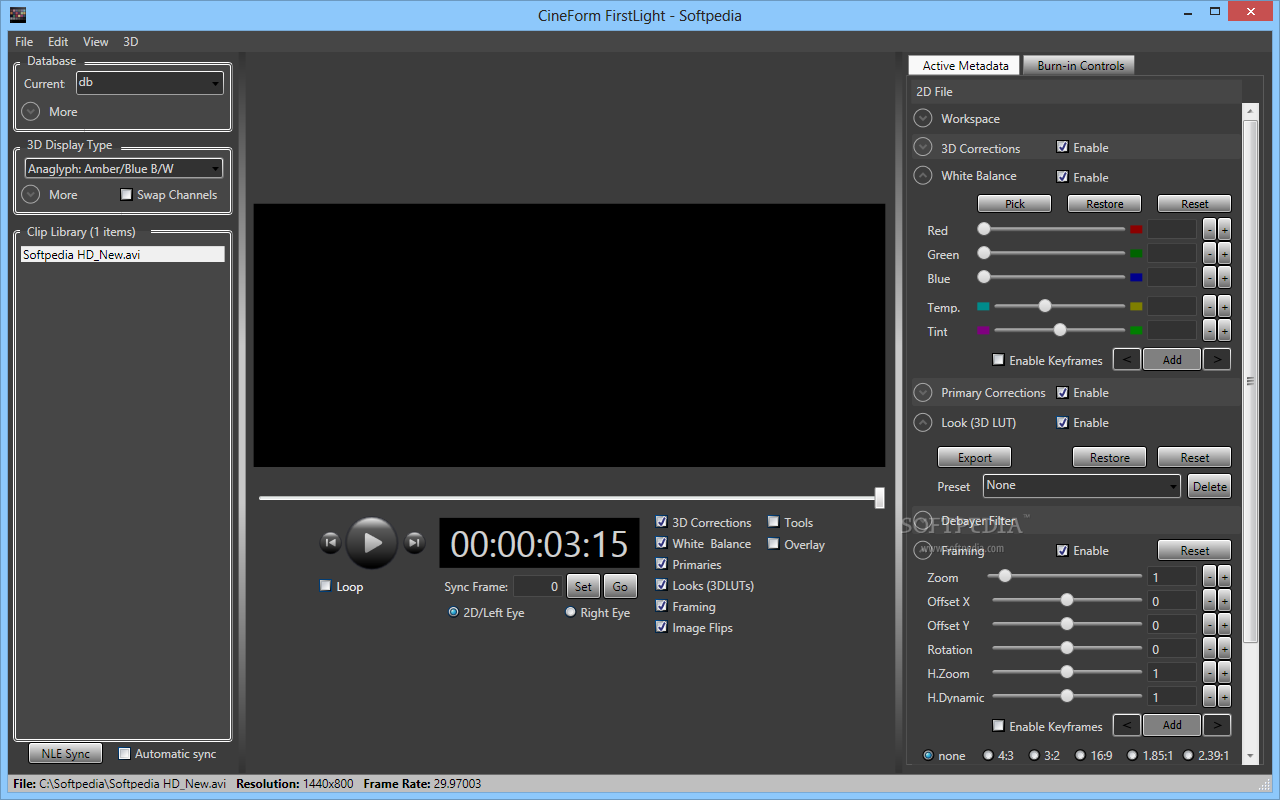Decrease Offset X with minus stepper
The height and width of the screenshot is (800, 1280).
point(1209,601)
